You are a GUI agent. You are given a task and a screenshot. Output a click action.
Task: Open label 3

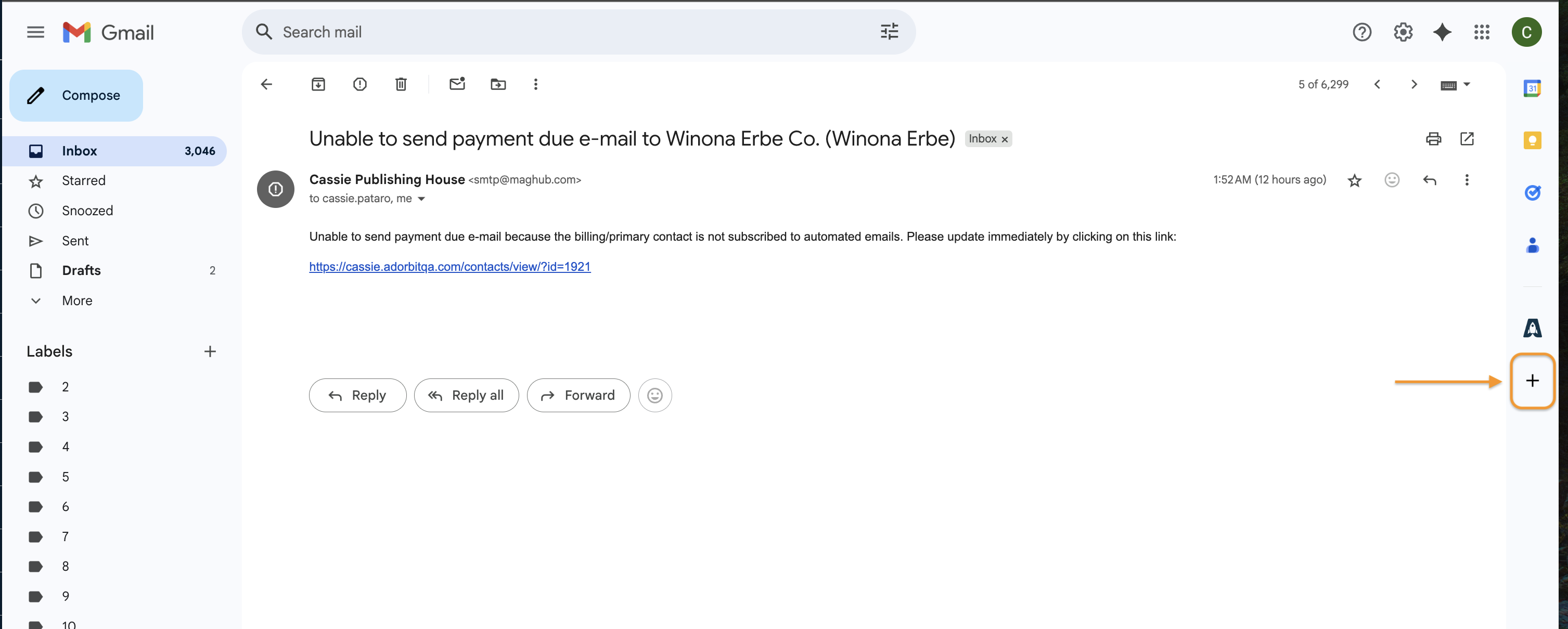tap(114, 417)
